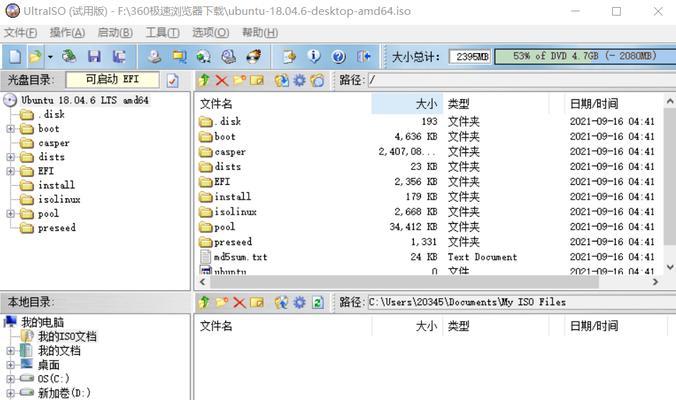Click the Save As double-floppy icon
Image resolution: width=676 pixels, height=400 pixels.
coord(119,56)
